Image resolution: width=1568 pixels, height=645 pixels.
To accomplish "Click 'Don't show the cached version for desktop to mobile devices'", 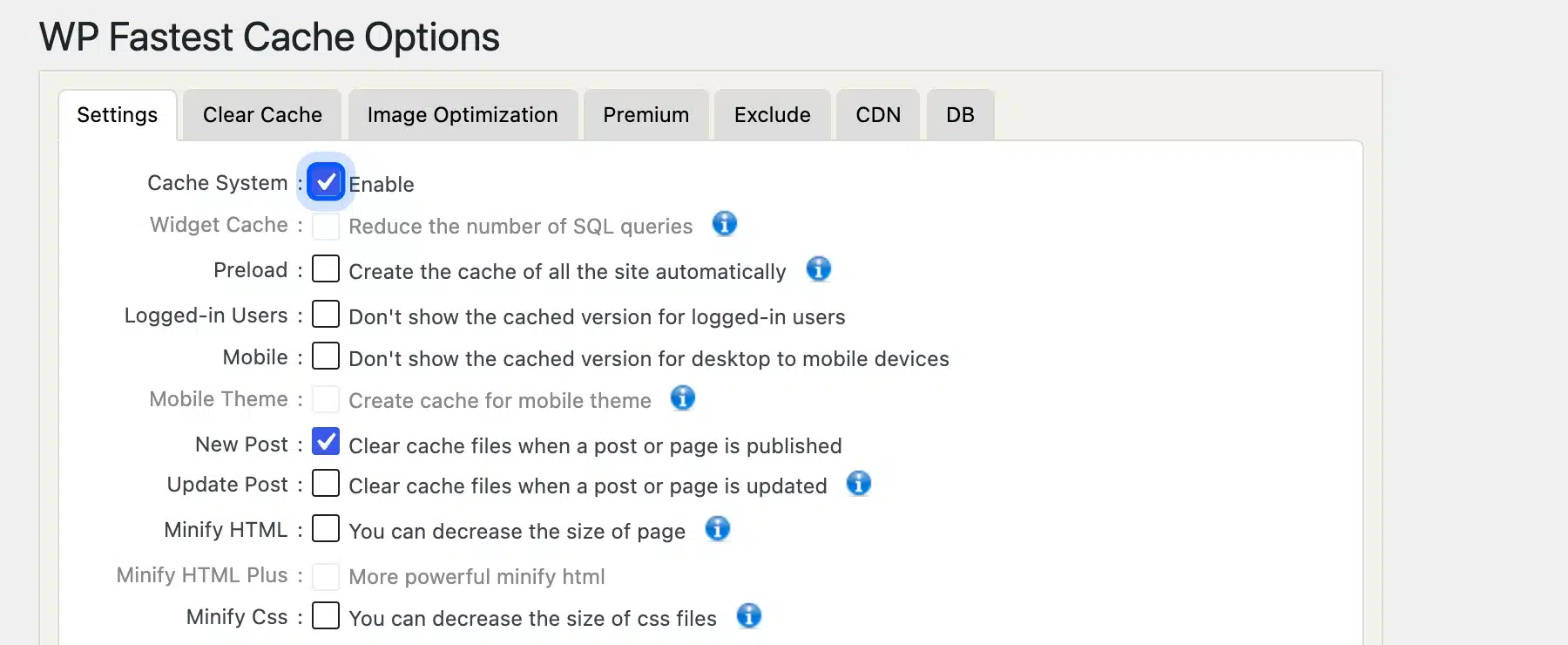I will click(649, 359).
